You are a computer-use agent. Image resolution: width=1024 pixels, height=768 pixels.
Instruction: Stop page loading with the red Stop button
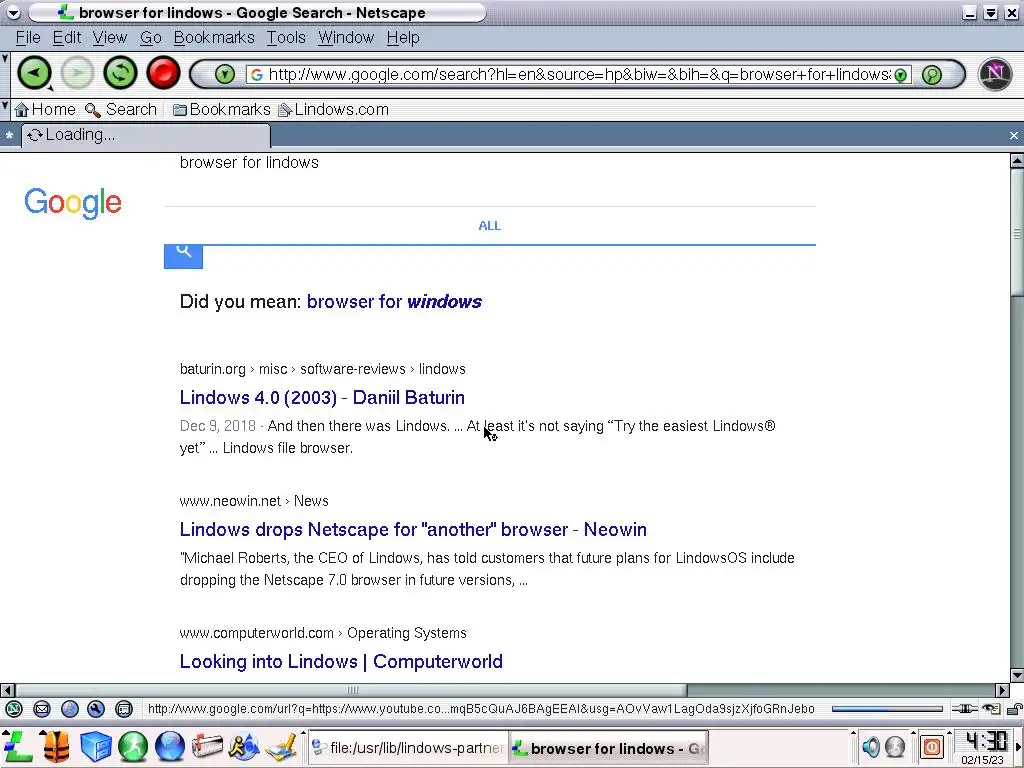[163, 72]
